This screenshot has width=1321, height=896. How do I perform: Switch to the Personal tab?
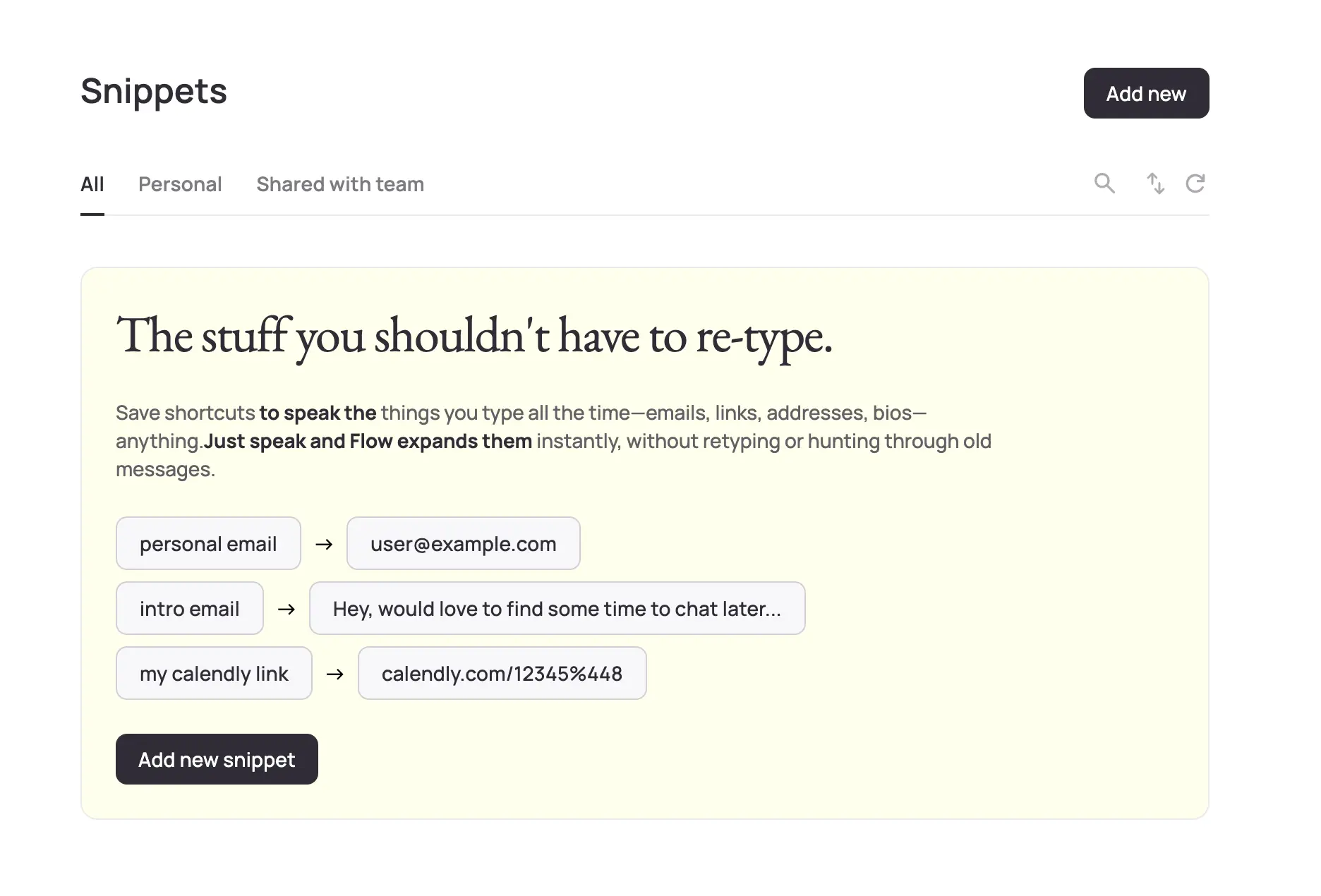click(180, 184)
